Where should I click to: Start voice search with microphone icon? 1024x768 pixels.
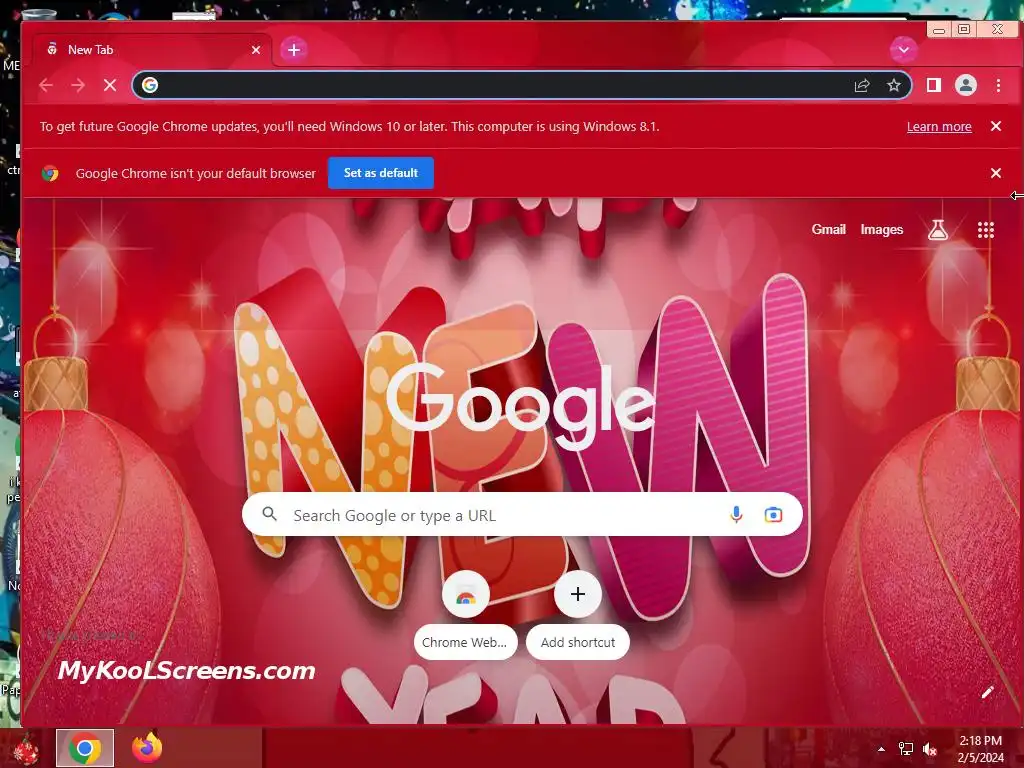[736, 515]
